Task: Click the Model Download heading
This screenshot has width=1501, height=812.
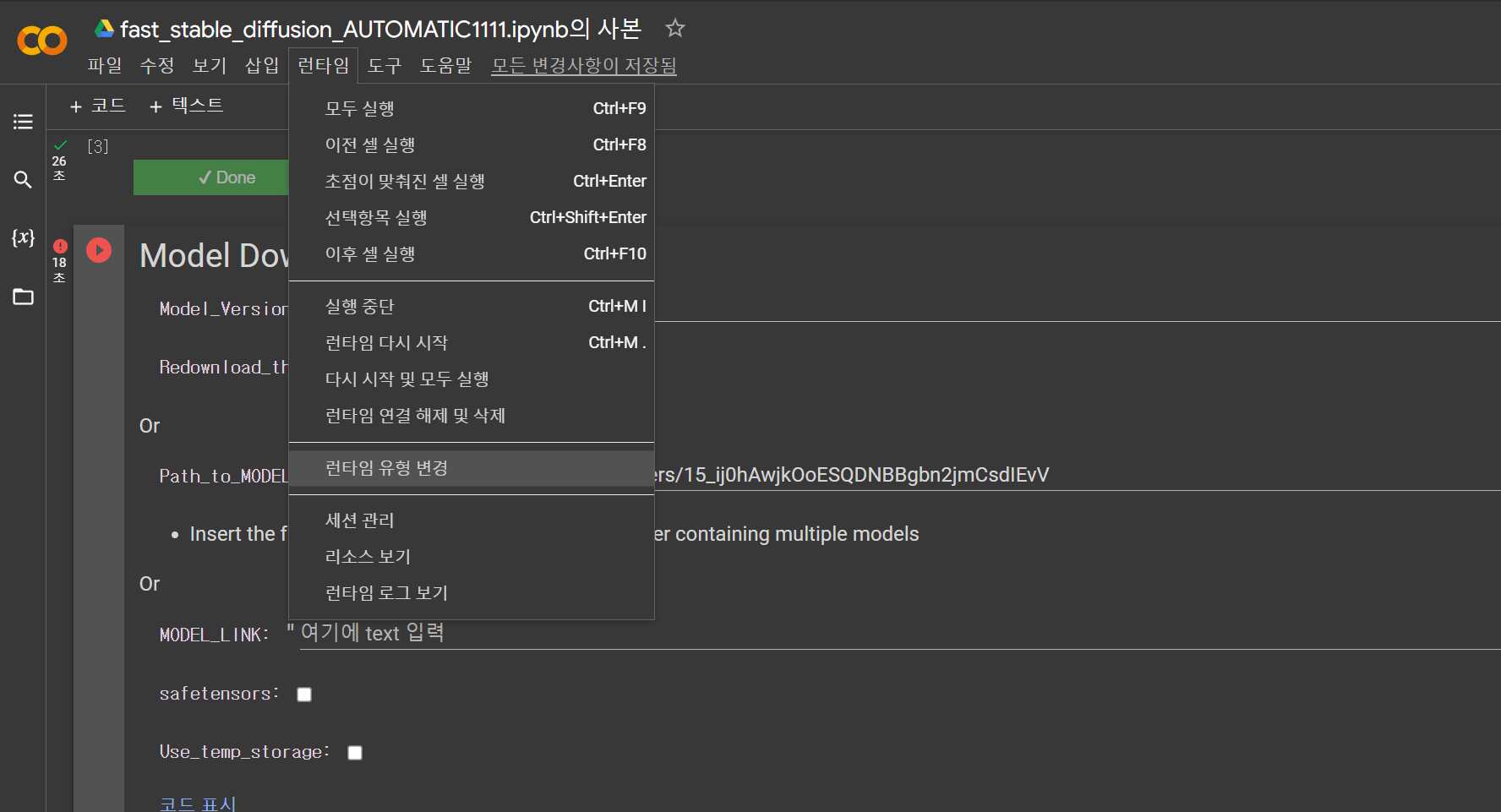Action: tap(215, 255)
